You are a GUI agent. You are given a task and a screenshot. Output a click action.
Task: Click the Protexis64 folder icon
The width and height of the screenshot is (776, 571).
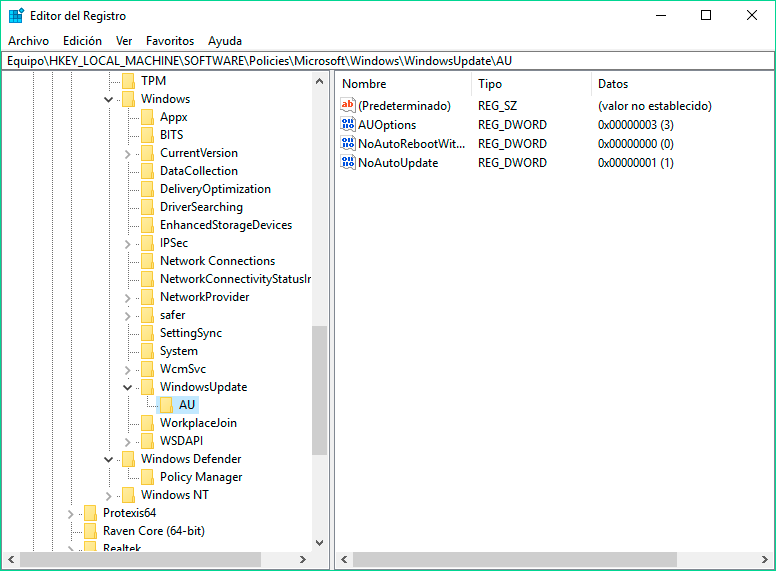[x=90, y=513]
